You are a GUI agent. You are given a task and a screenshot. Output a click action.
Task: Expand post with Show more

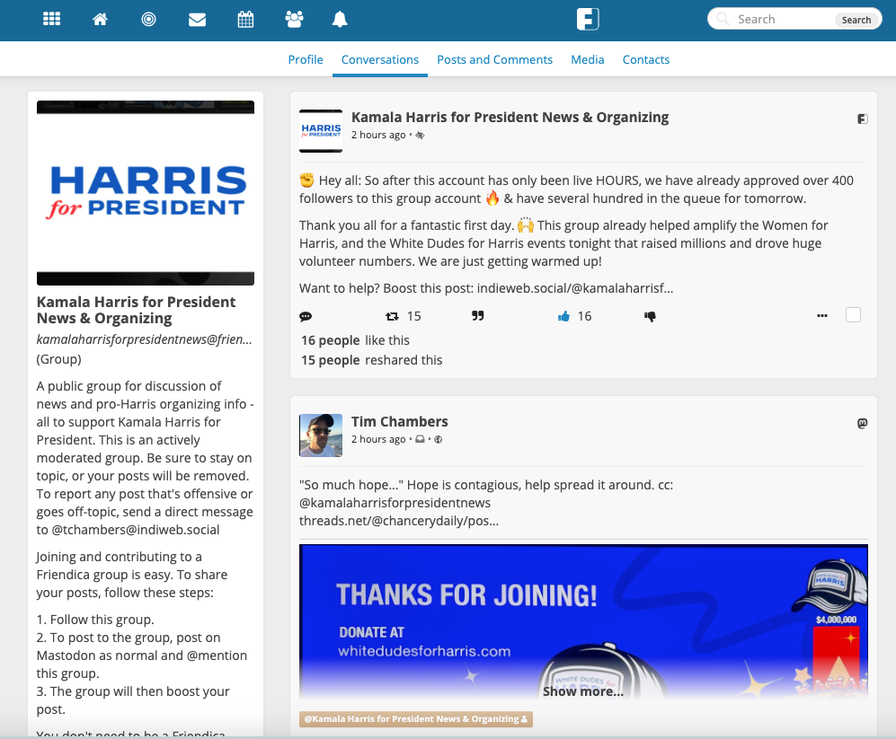point(583,692)
